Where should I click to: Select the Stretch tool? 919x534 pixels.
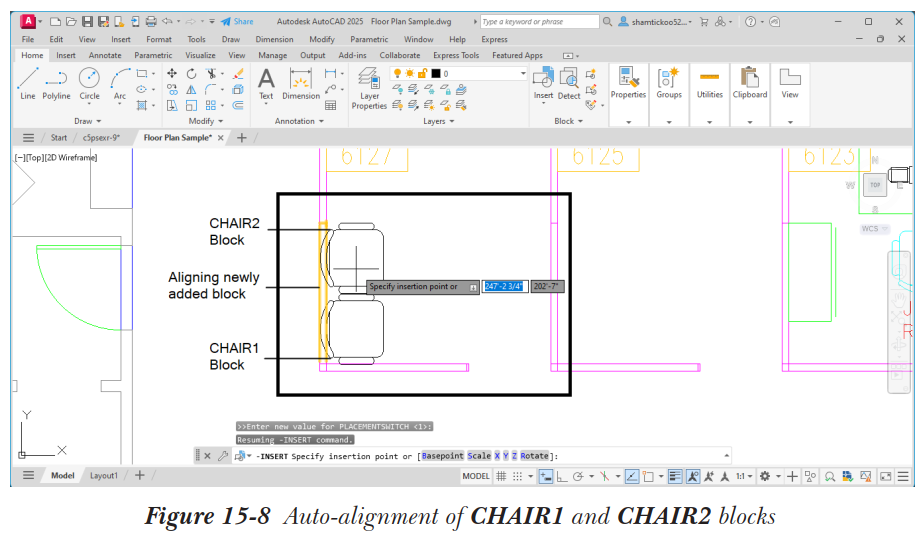[172, 106]
